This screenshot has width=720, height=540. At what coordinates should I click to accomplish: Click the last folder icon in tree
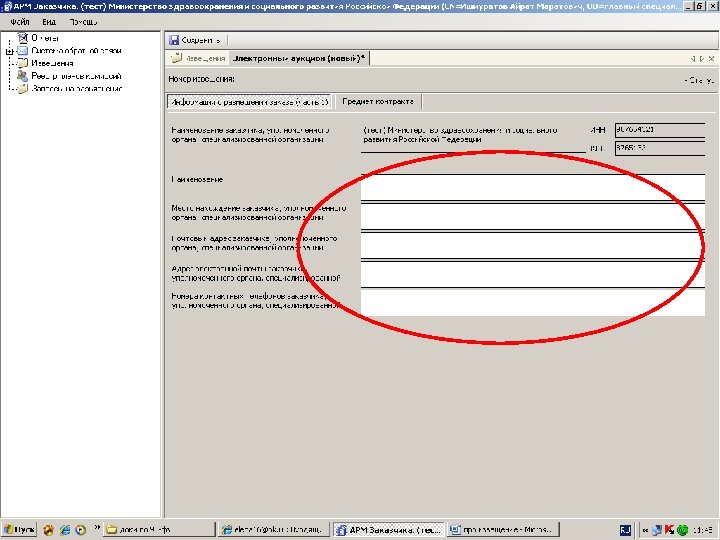(x=22, y=89)
